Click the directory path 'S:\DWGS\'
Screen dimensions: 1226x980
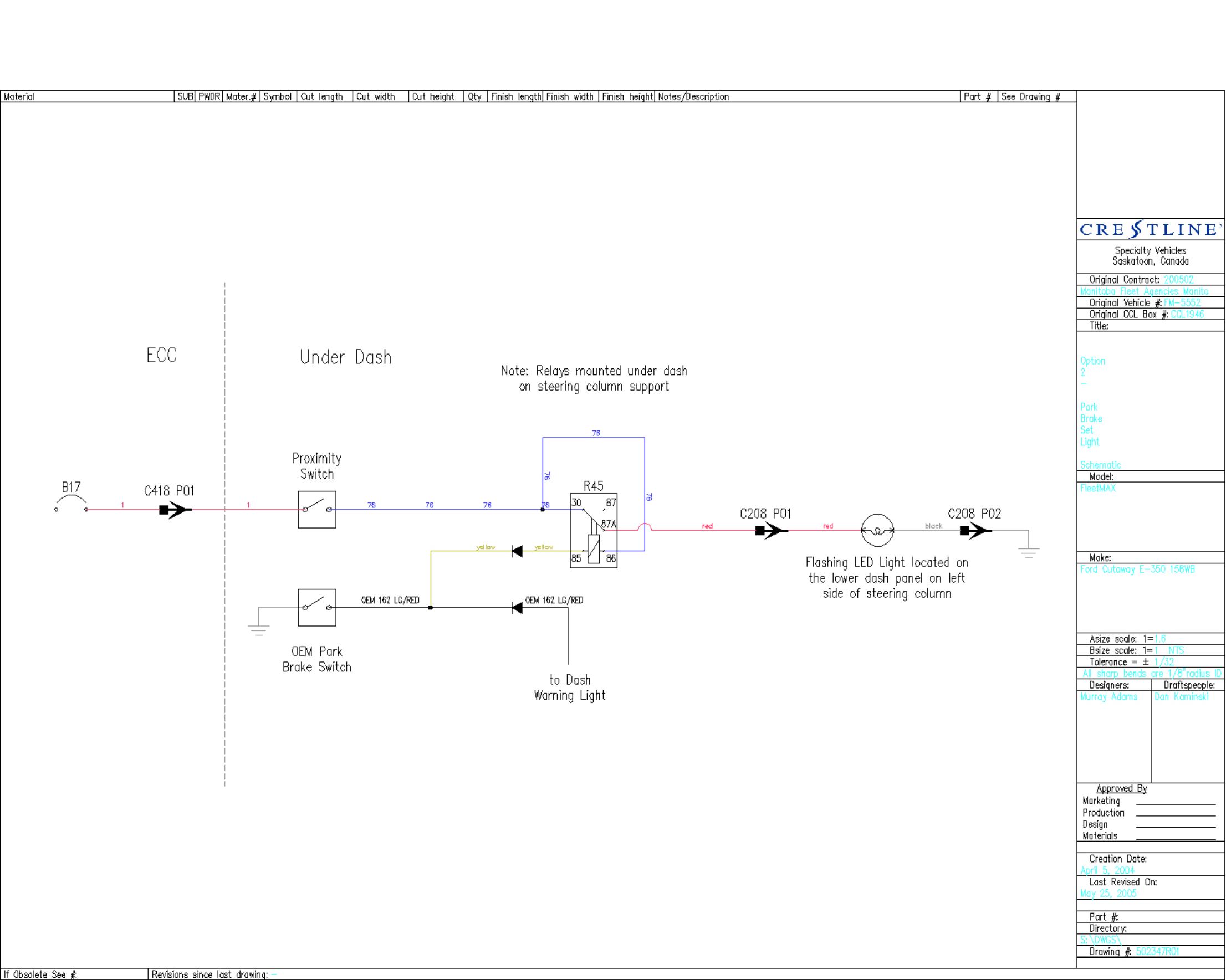pos(1100,940)
